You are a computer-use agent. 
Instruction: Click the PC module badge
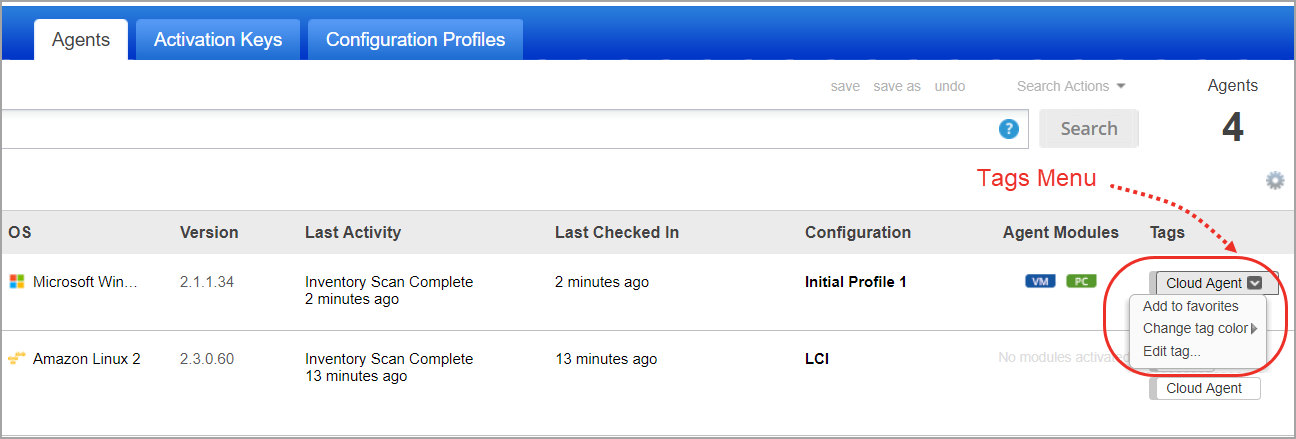[1080, 282]
